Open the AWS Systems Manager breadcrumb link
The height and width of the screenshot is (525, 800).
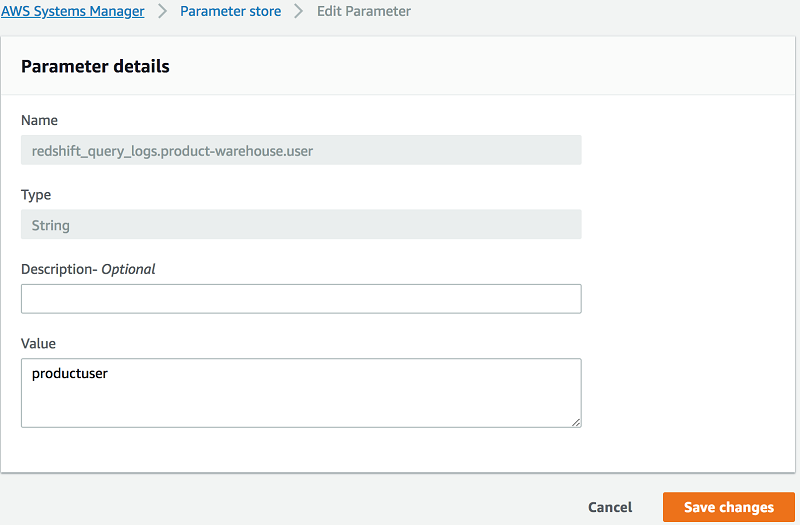(x=72, y=11)
